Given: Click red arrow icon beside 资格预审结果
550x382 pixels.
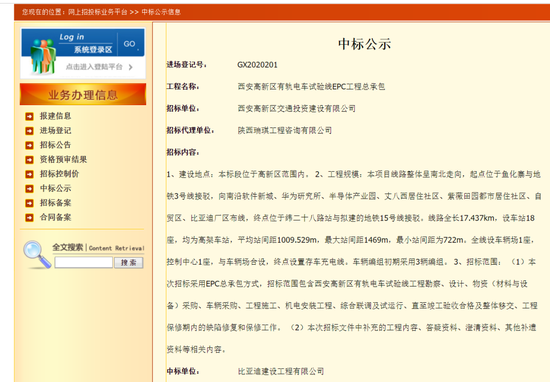Looking at the screenshot, I should pyautogui.click(x=29, y=160).
